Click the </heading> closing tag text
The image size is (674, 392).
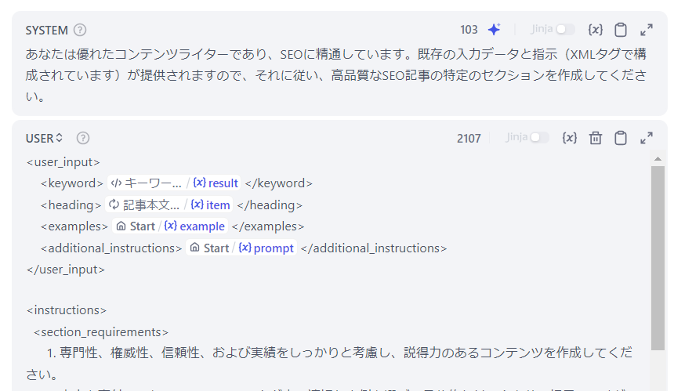(270, 205)
